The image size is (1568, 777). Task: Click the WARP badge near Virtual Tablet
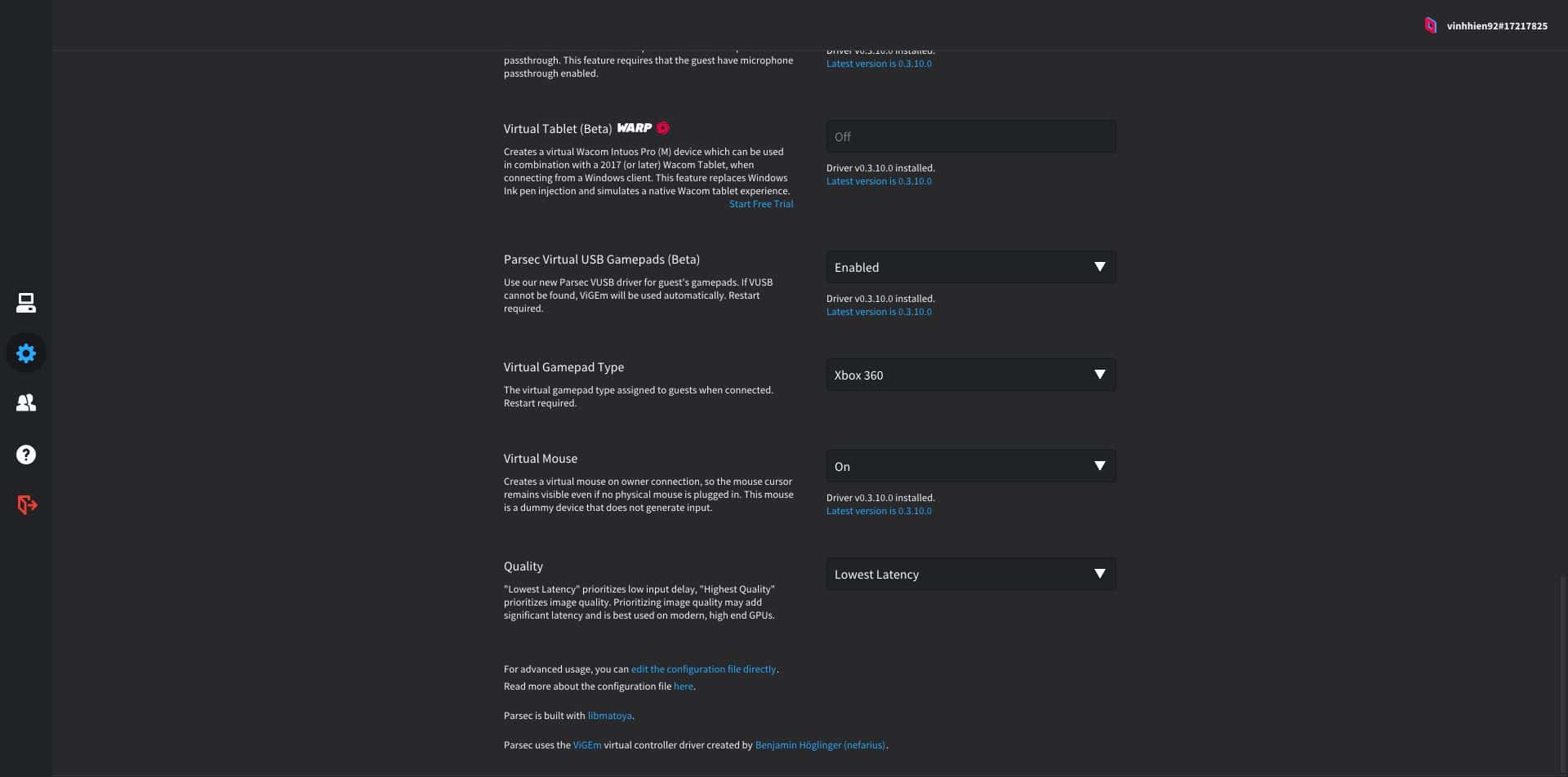(x=635, y=128)
